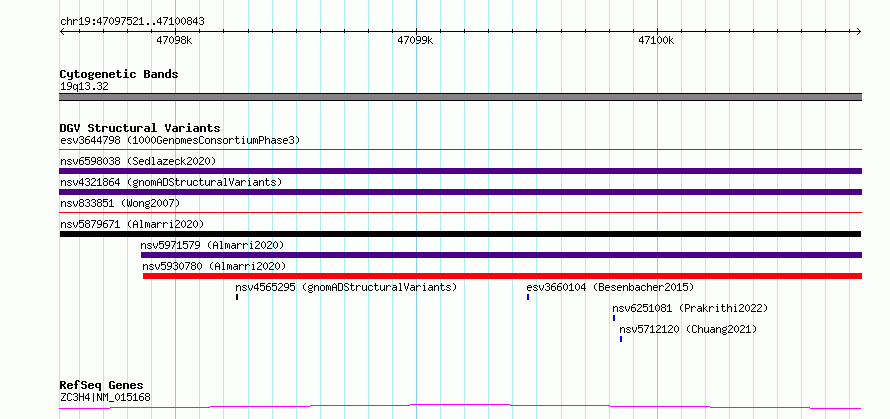Click the ZC3H4|NM_015168 gene label
890x419 pixels.
pos(105,397)
